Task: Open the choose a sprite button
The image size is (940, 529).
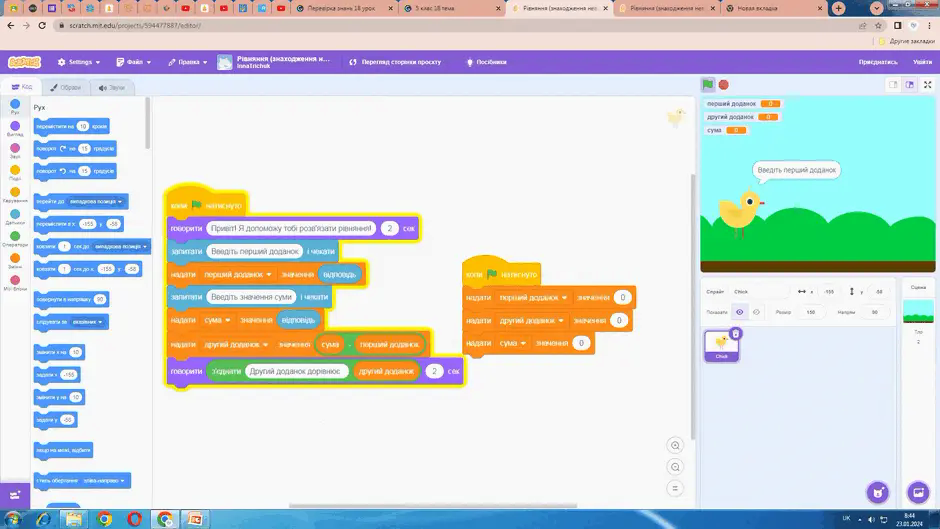Action: coord(878,492)
